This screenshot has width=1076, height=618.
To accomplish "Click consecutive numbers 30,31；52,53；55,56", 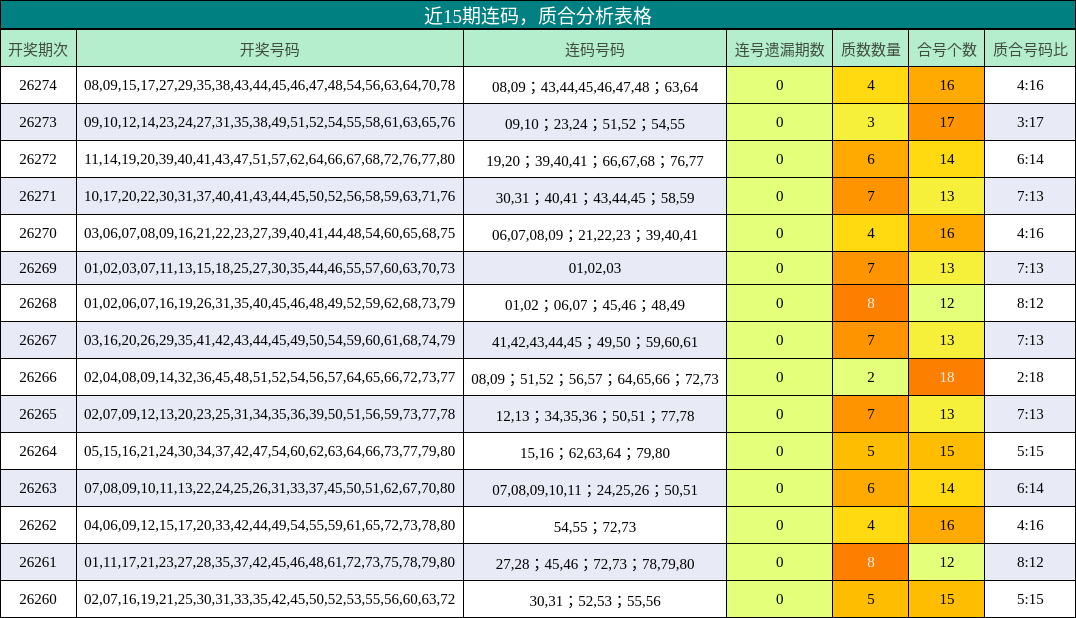I will click(x=595, y=601).
